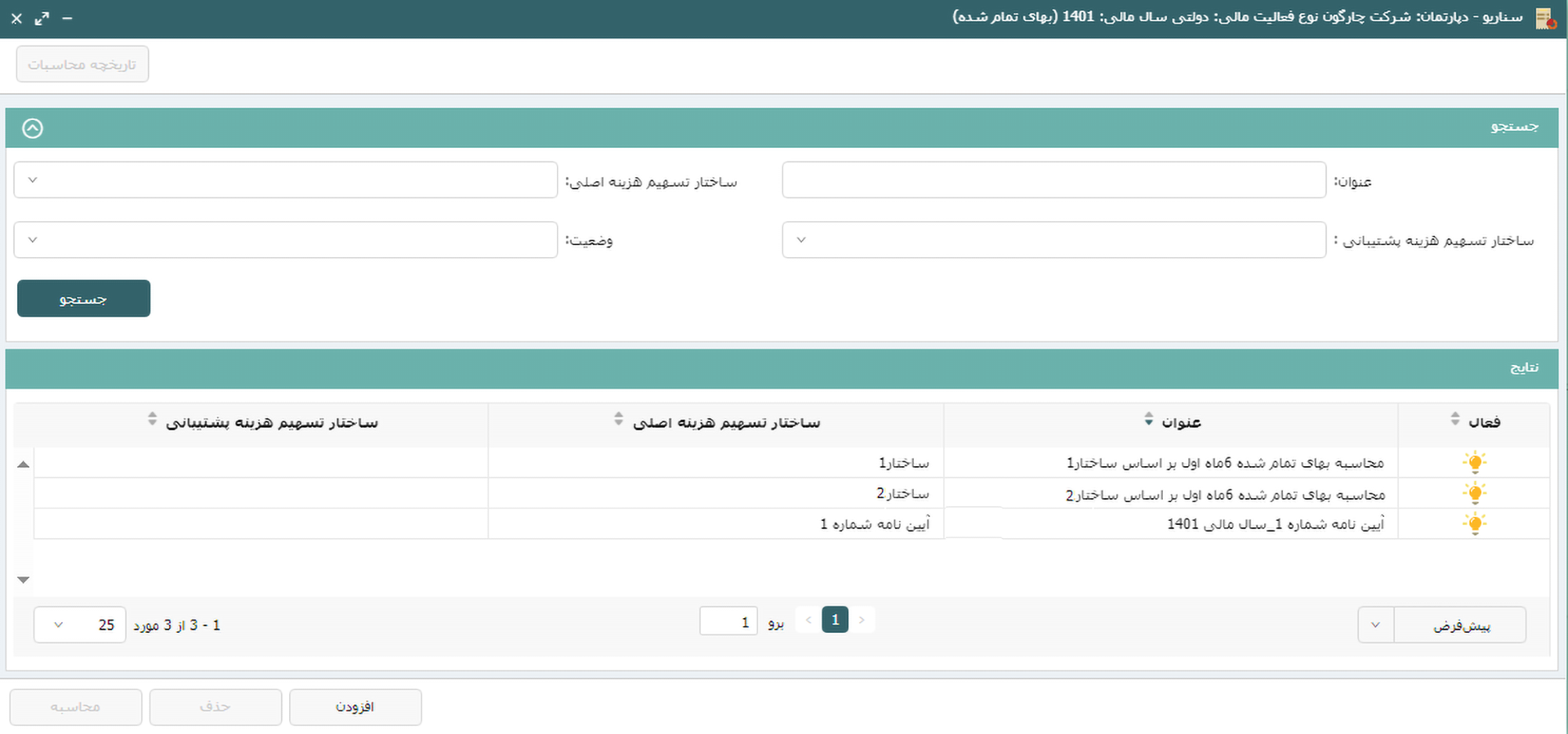Click the dark جستجو search button
This screenshot has height=734, width=1568.
tap(83, 299)
